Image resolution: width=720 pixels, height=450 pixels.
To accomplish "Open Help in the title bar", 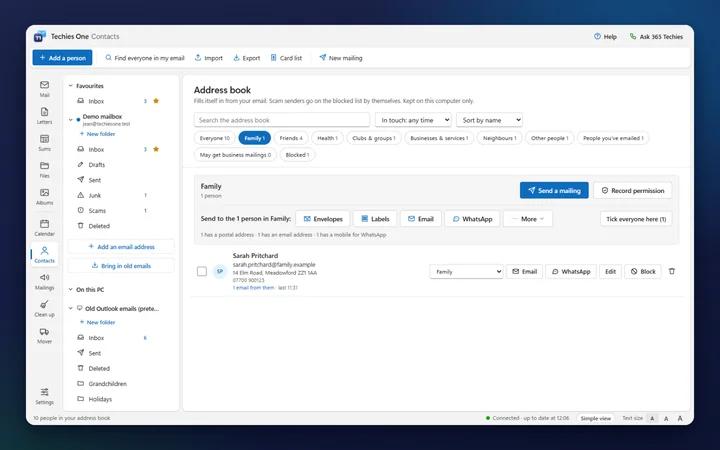I will tap(605, 37).
